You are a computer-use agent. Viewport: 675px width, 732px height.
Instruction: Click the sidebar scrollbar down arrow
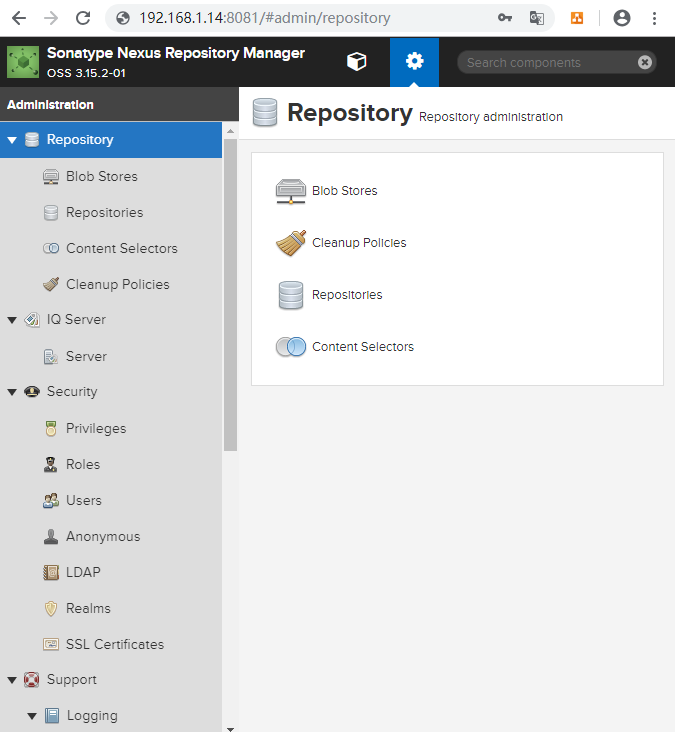pyautogui.click(x=230, y=728)
